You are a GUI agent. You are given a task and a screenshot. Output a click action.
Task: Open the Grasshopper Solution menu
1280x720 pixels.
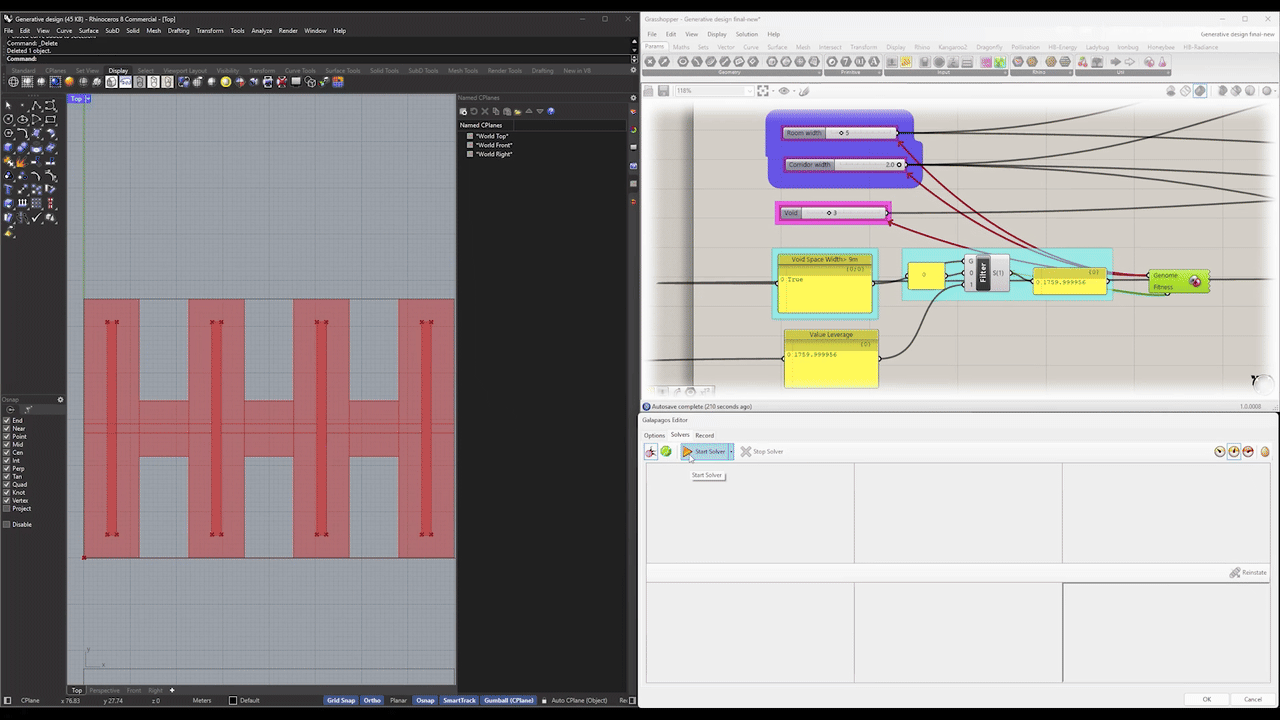point(747,34)
